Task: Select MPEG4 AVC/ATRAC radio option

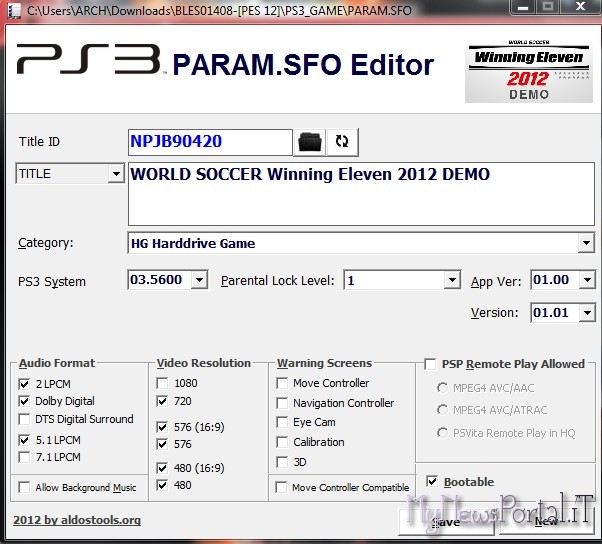Action: point(442,410)
